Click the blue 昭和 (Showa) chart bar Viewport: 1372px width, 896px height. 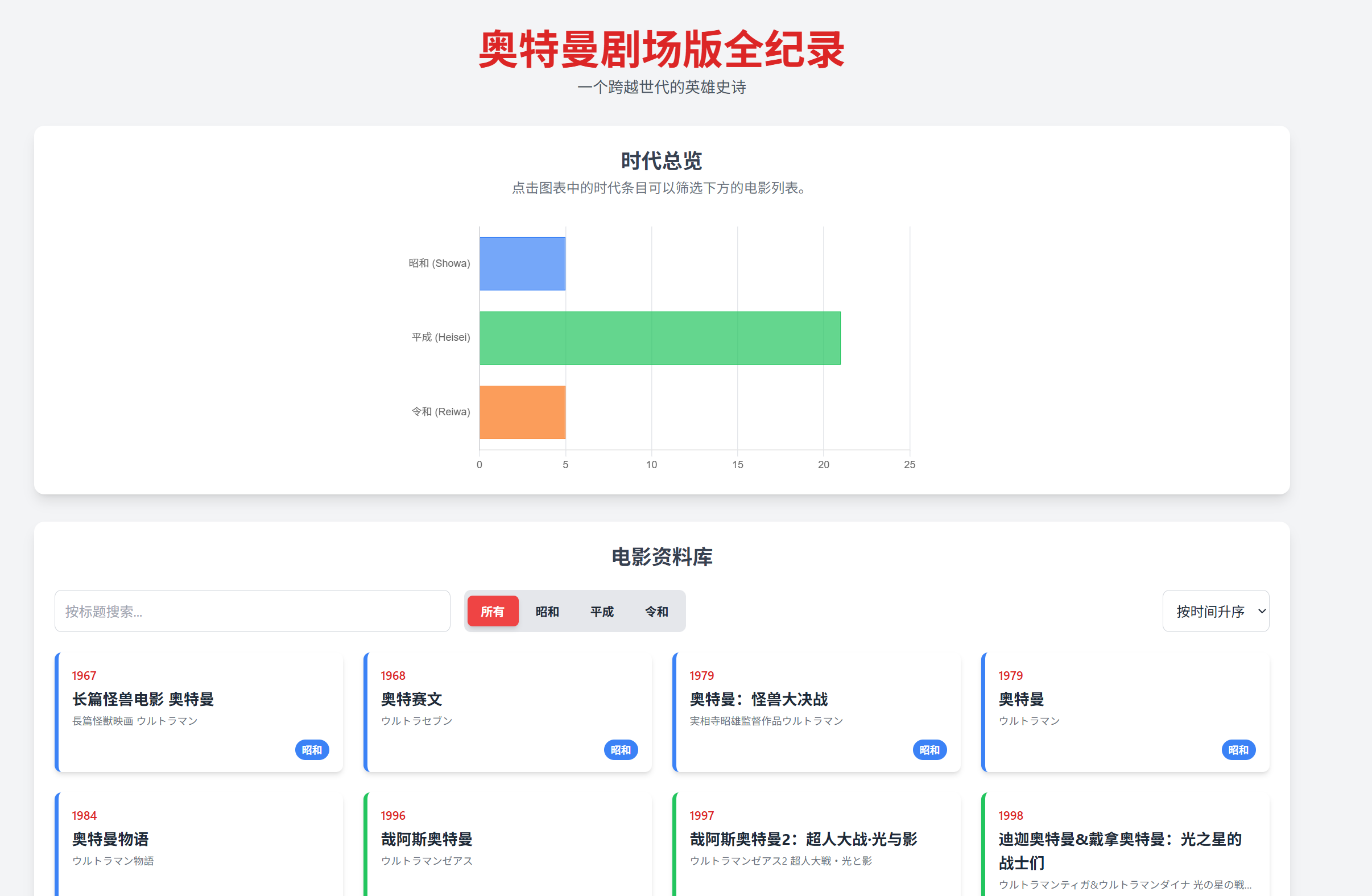tap(522, 263)
